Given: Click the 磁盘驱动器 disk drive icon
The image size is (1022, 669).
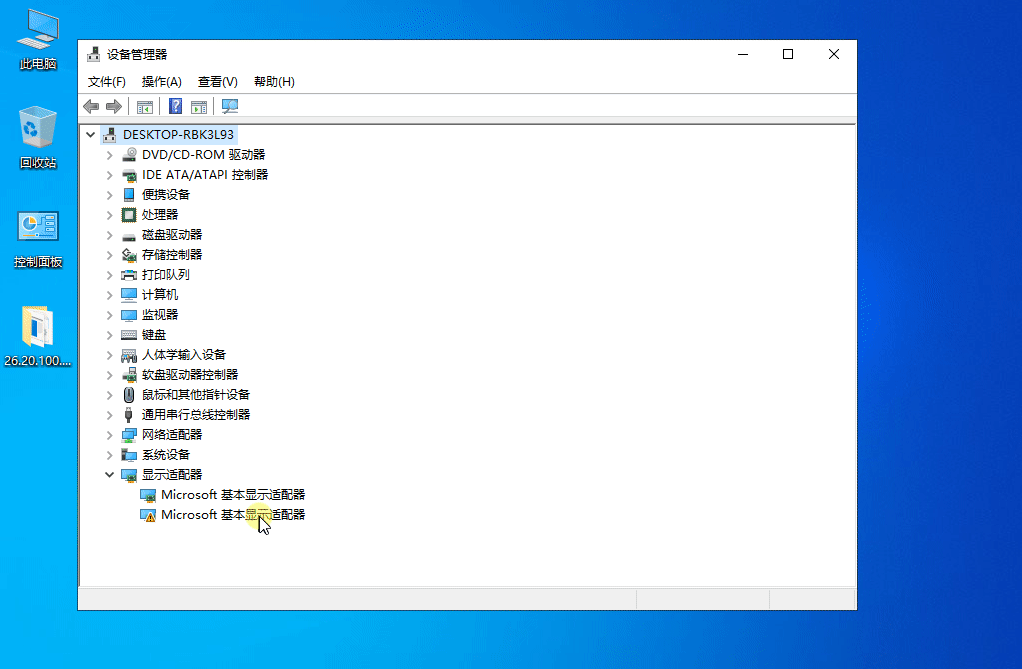Looking at the screenshot, I should click(x=129, y=235).
